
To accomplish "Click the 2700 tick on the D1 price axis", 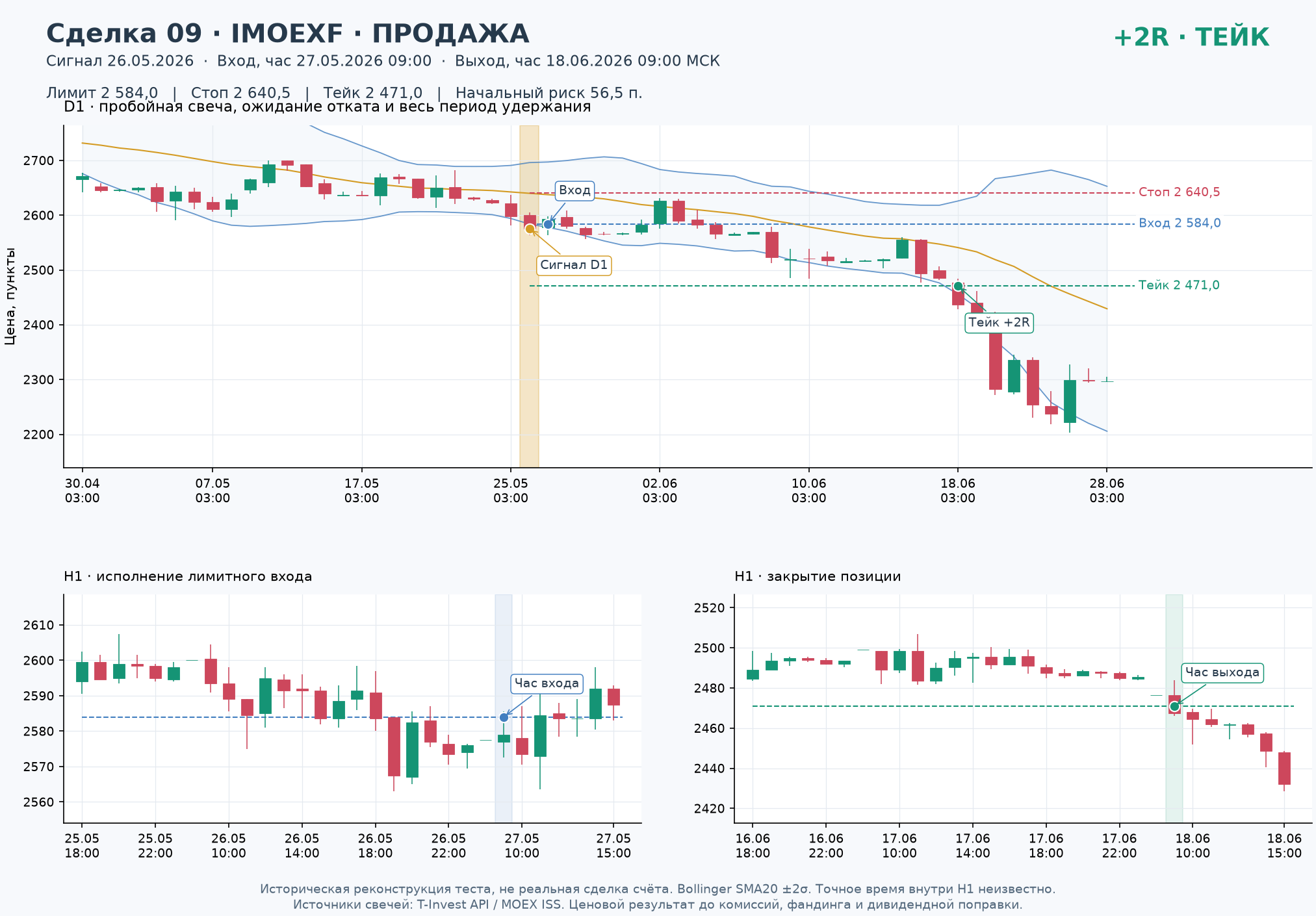I will pyautogui.click(x=40, y=160).
